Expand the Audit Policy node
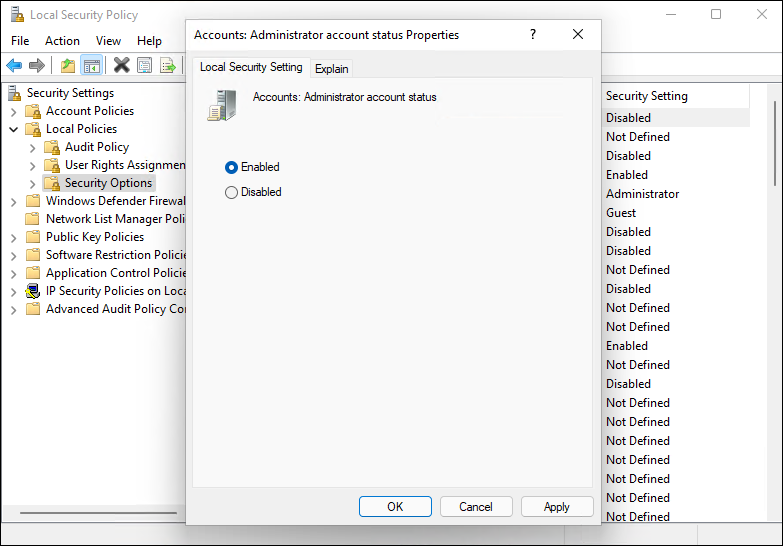This screenshot has height=546, width=783. point(32,148)
